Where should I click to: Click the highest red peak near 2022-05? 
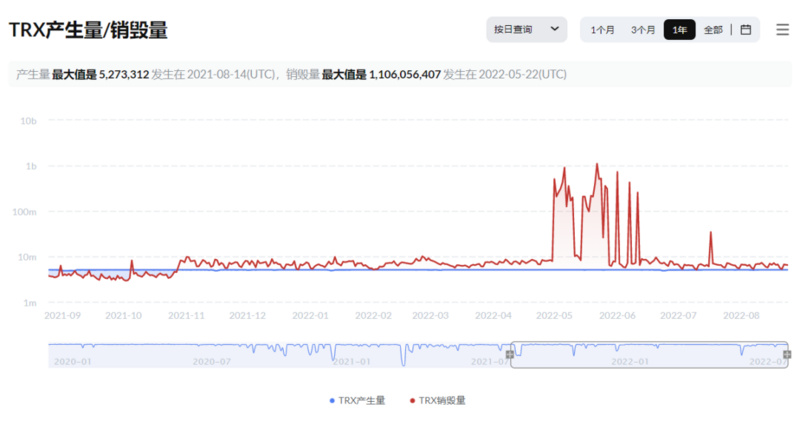[597, 164]
